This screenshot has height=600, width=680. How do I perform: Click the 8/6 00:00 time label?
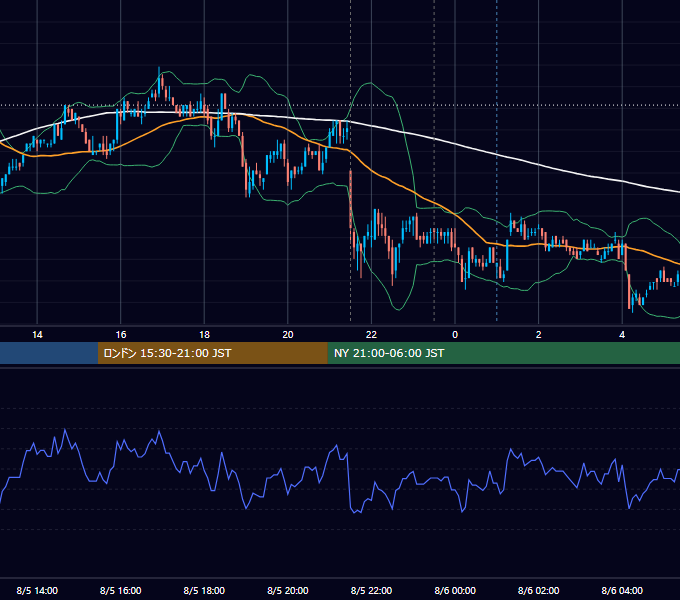455,590
